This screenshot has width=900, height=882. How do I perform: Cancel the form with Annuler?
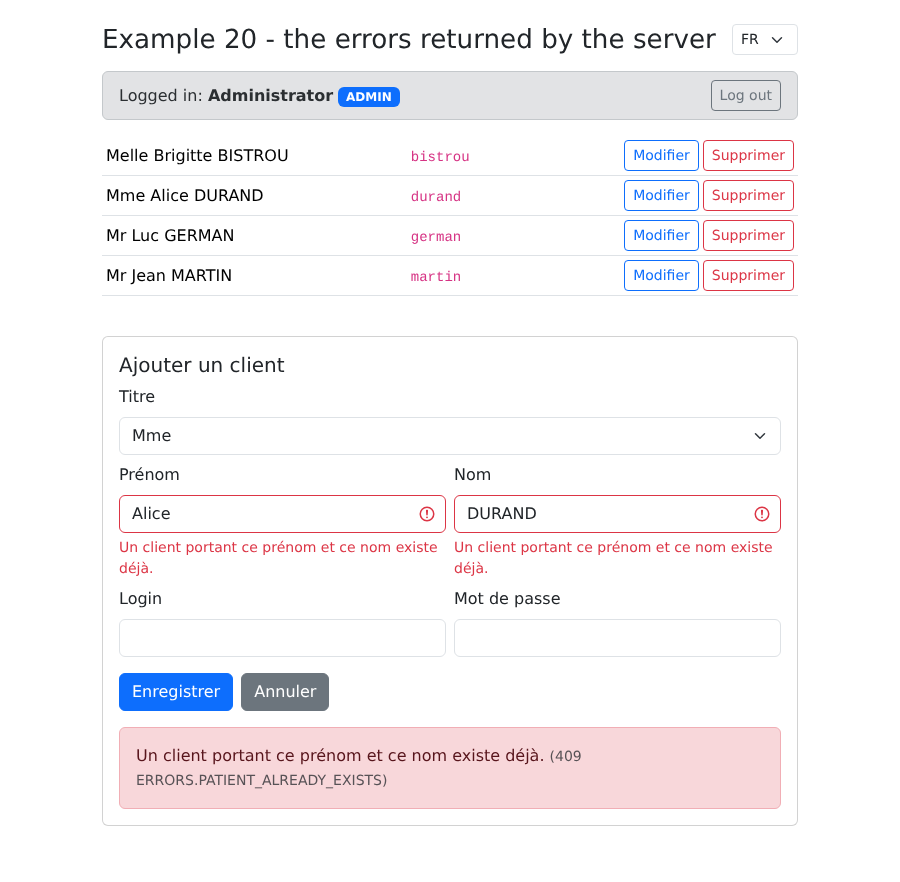285,692
